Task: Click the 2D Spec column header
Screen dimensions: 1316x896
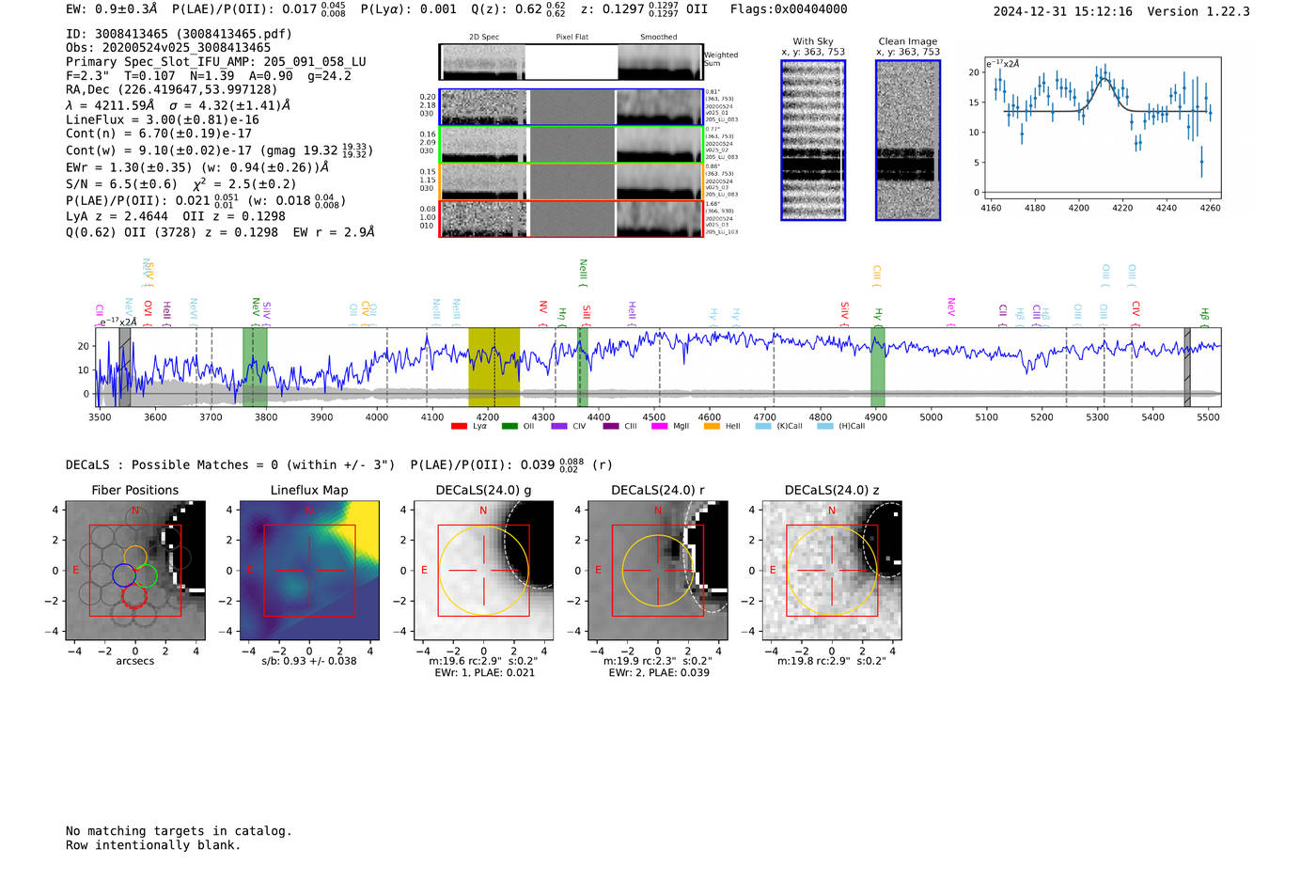Action: (484, 38)
